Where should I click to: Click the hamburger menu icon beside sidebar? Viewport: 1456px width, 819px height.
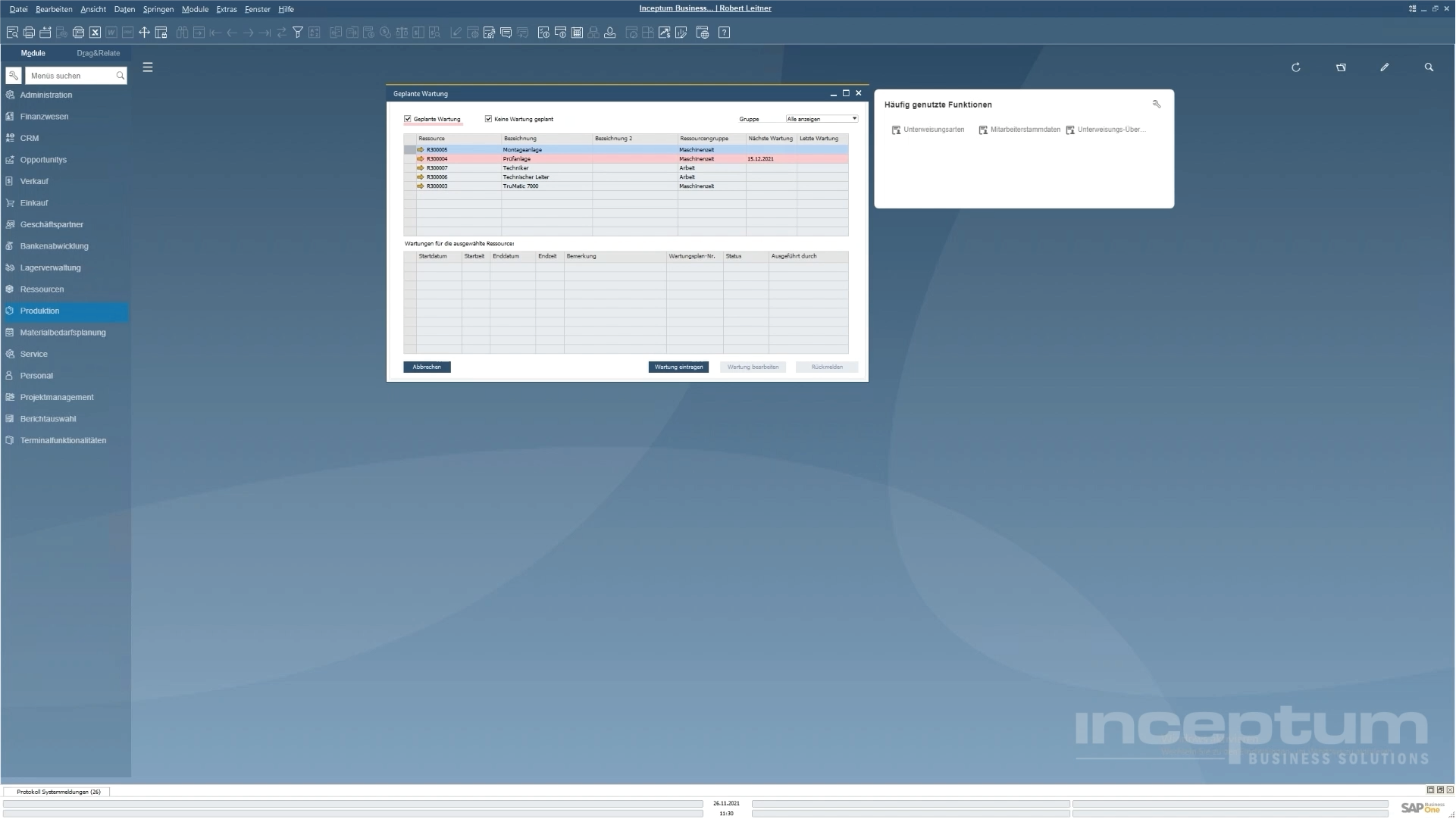tap(148, 67)
